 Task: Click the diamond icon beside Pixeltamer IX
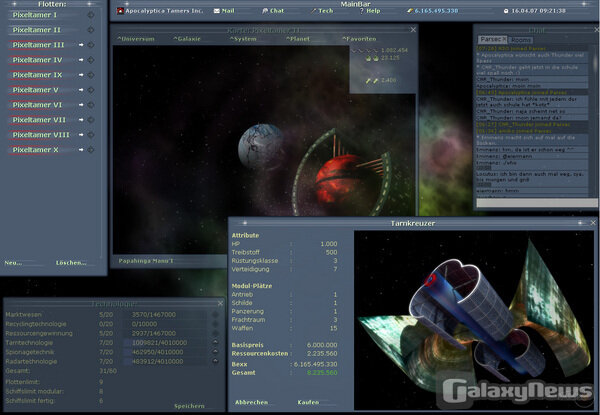click(x=91, y=75)
